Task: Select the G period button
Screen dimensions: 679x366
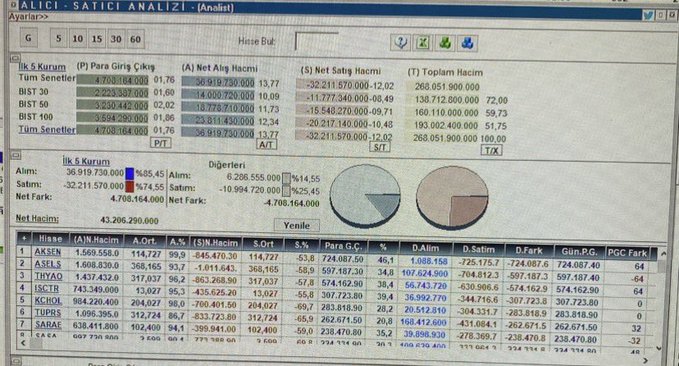Action: pyautogui.click(x=29, y=38)
